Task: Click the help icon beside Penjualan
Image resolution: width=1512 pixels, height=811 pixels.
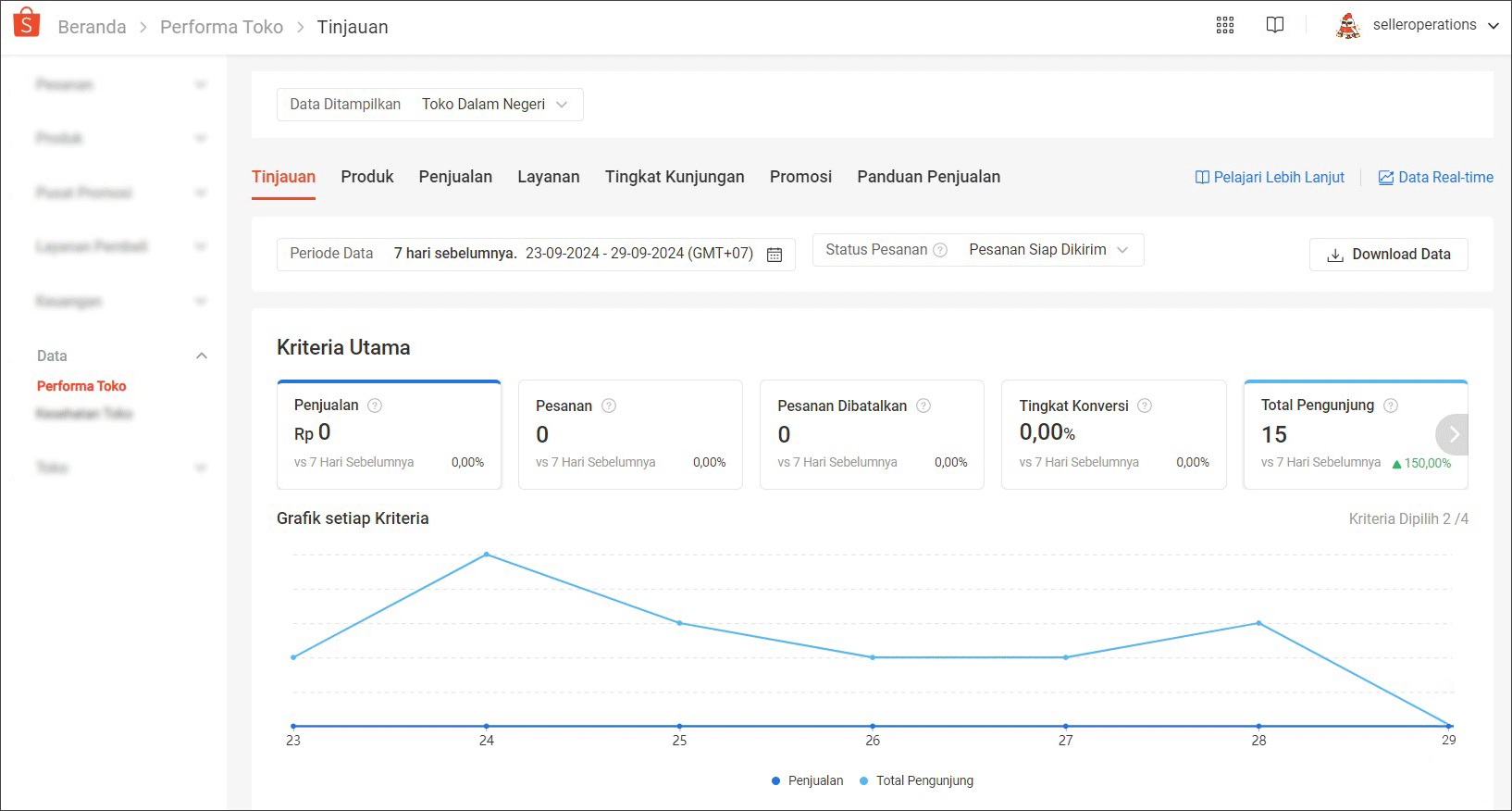Action: click(x=375, y=405)
